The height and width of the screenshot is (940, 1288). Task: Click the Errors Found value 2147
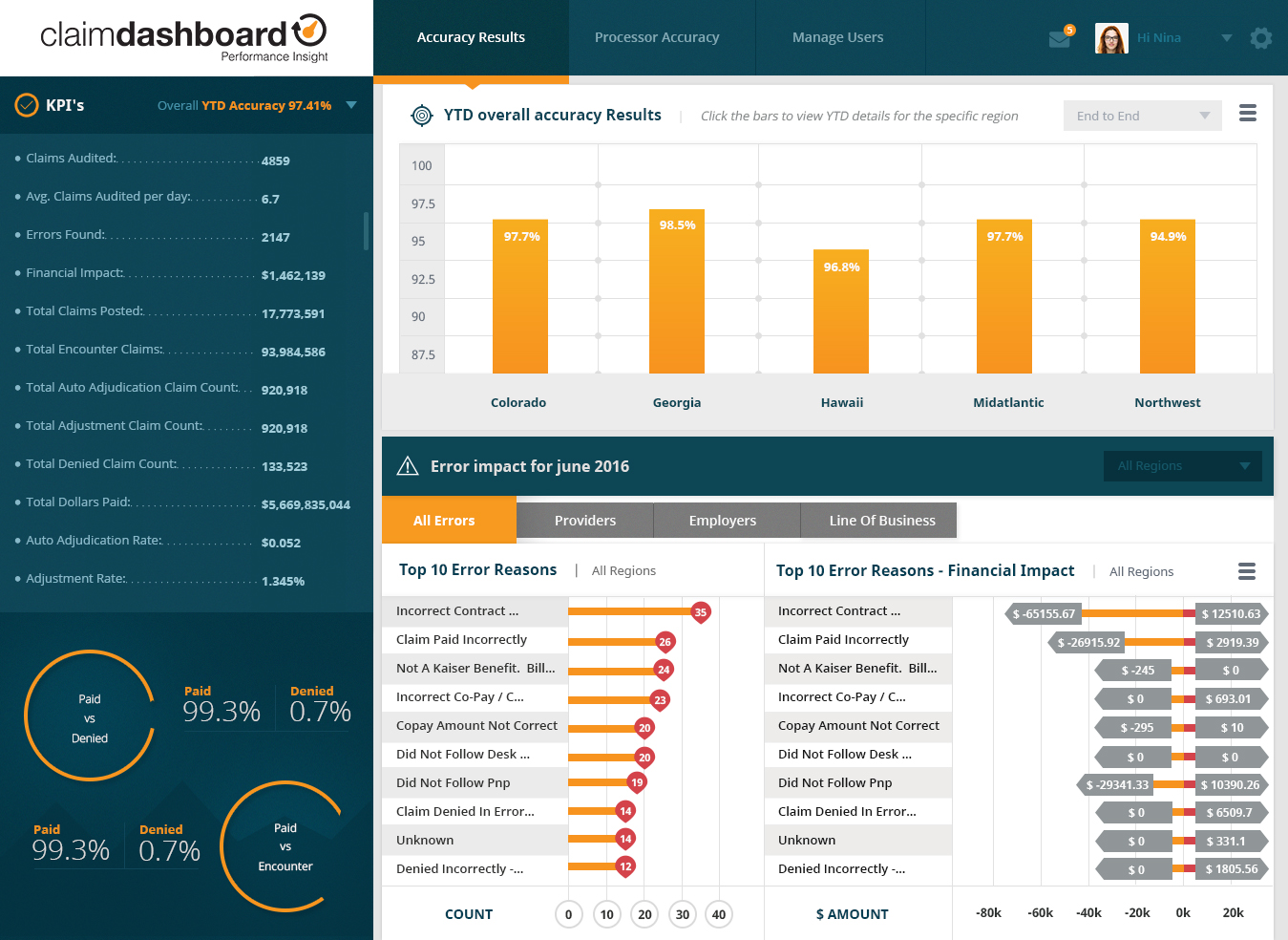pos(275,237)
